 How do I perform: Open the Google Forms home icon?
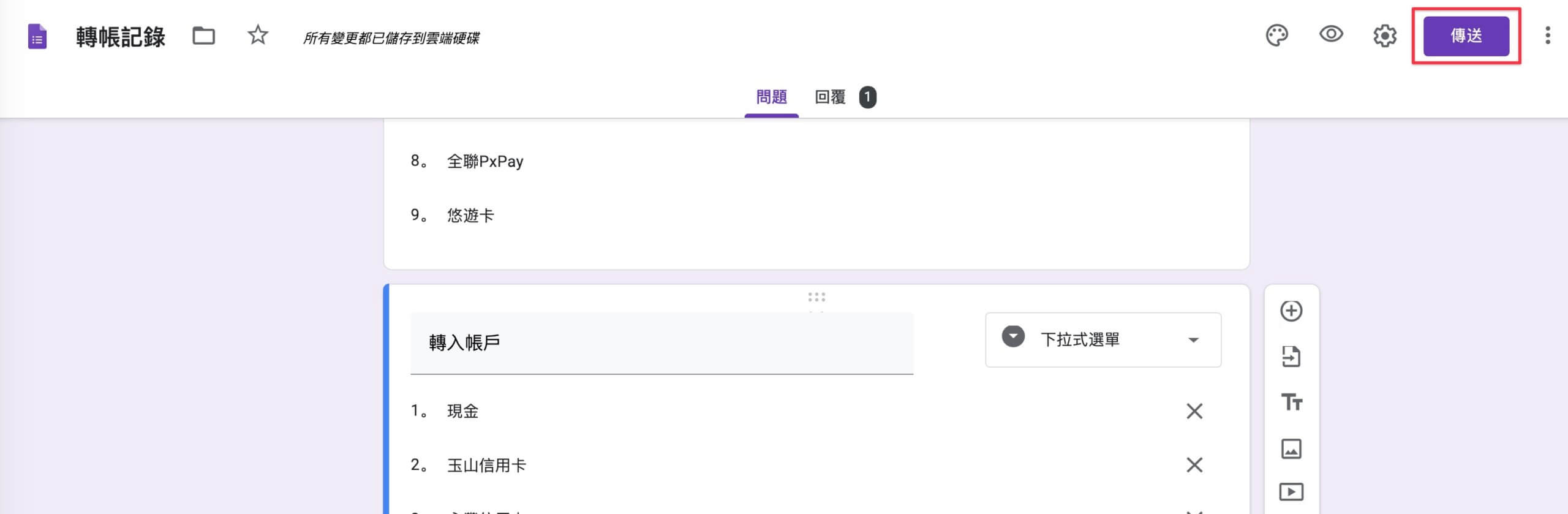pyautogui.click(x=37, y=36)
